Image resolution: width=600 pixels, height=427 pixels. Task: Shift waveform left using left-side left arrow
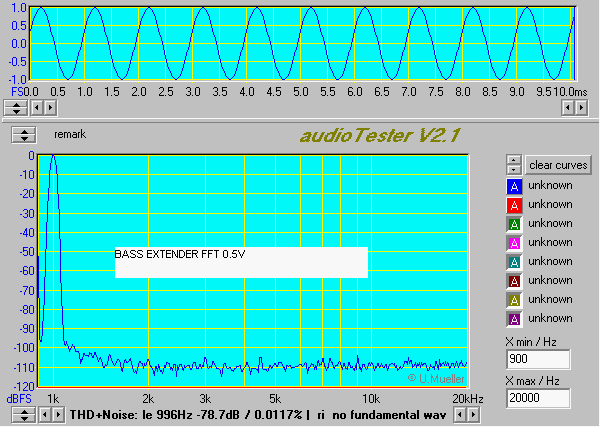(x=37, y=108)
